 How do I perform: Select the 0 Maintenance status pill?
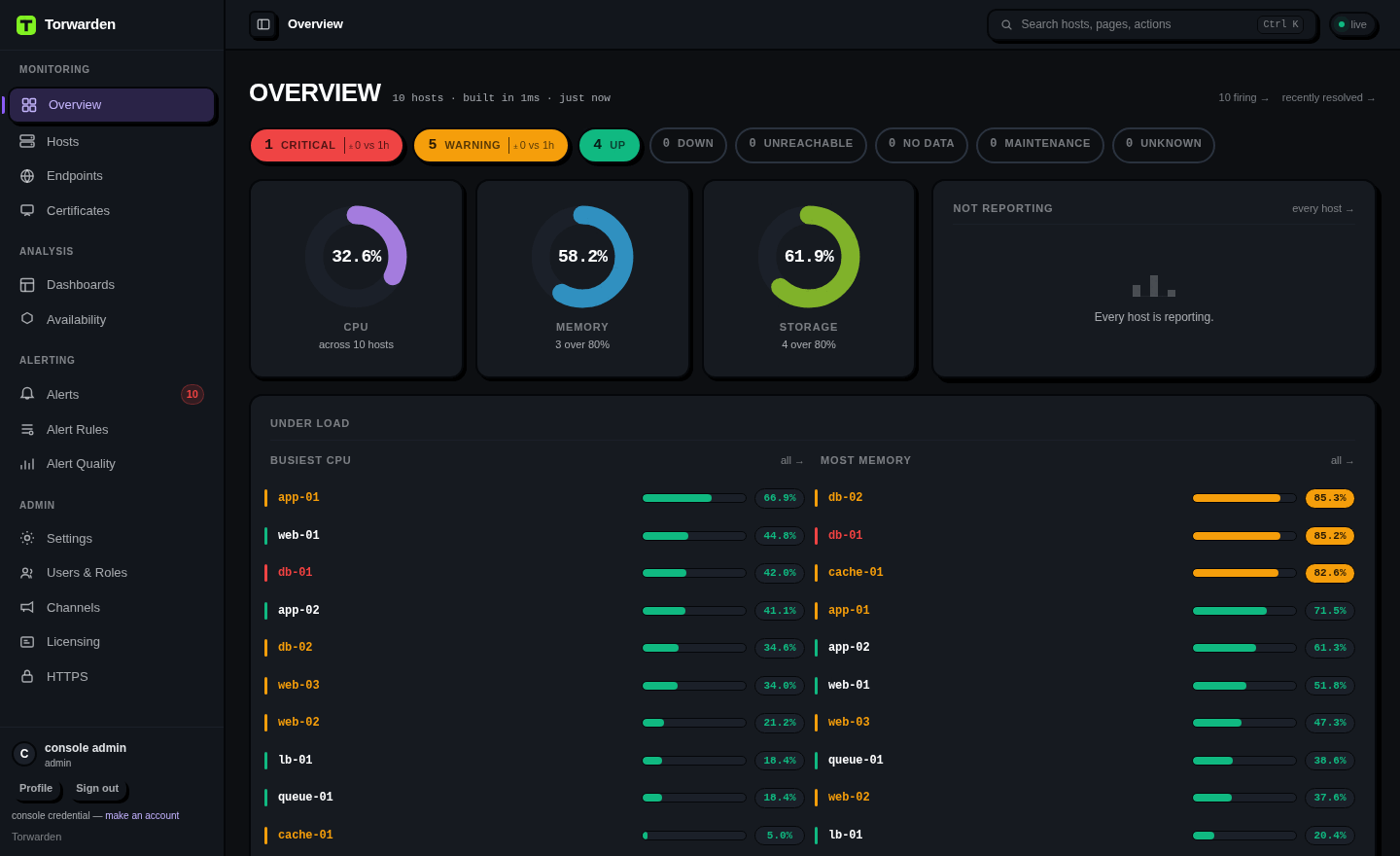(1040, 145)
